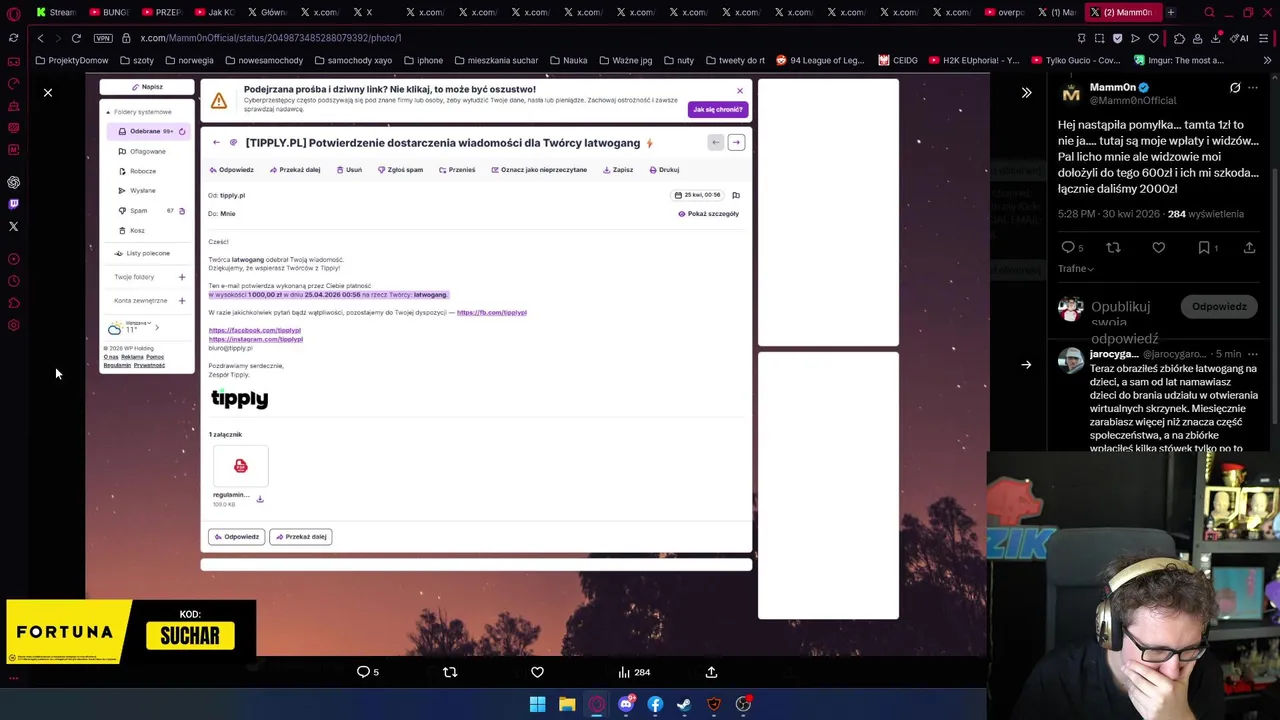The height and width of the screenshot is (720, 1280).
Task: Reply icon in tweet sidebar
Action: [x=1068, y=247]
